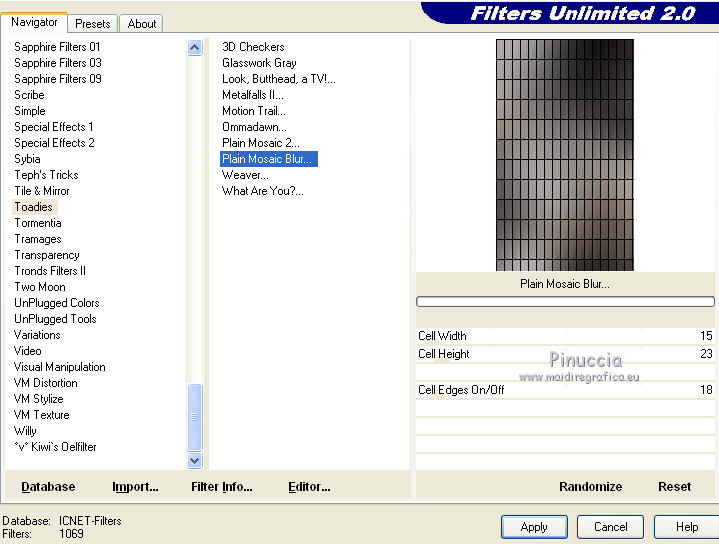Select Visual Manipulation category
Screen dimensions: 719x544
60,367
